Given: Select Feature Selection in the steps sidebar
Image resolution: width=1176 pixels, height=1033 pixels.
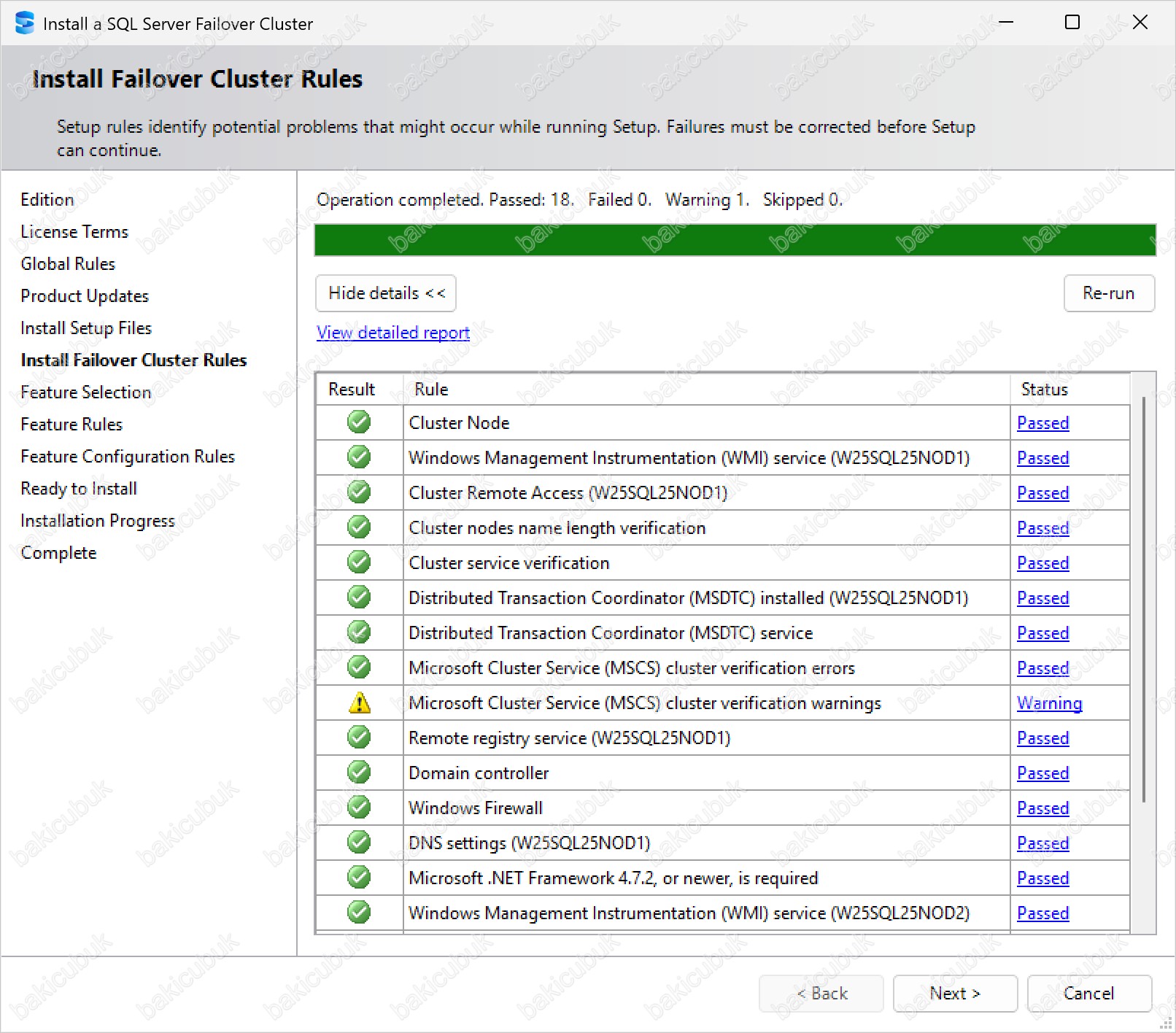Looking at the screenshot, I should [x=85, y=392].
